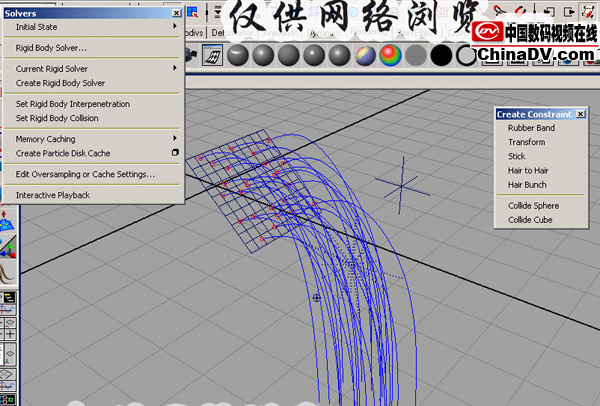Image resolution: width=600 pixels, height=406 pixels.
Task: Click the Layered Shader striped sphere icon
Action: pyautogui.click(x=365, y=55)
